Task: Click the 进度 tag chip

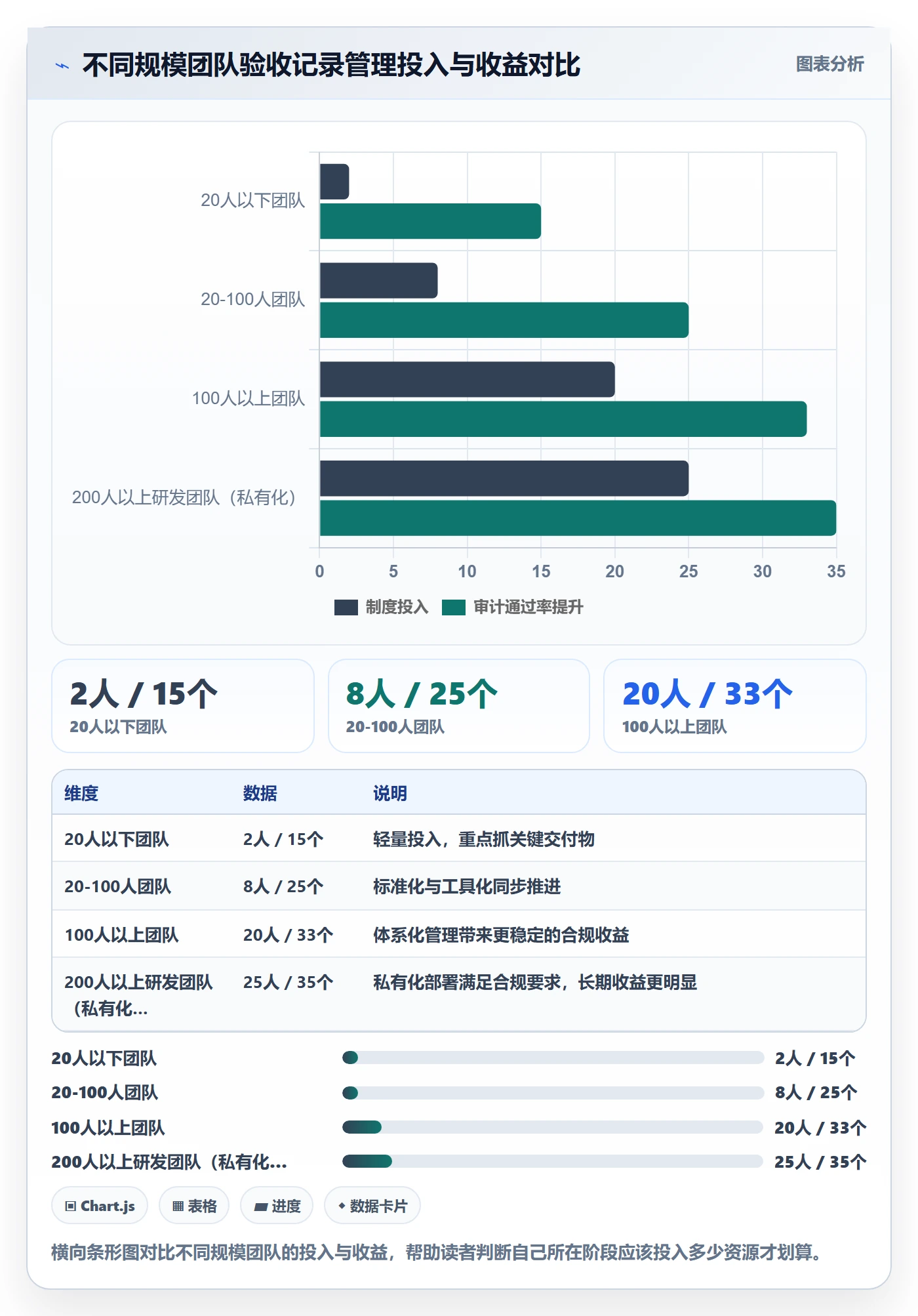Action: (x=277, y=1205)
